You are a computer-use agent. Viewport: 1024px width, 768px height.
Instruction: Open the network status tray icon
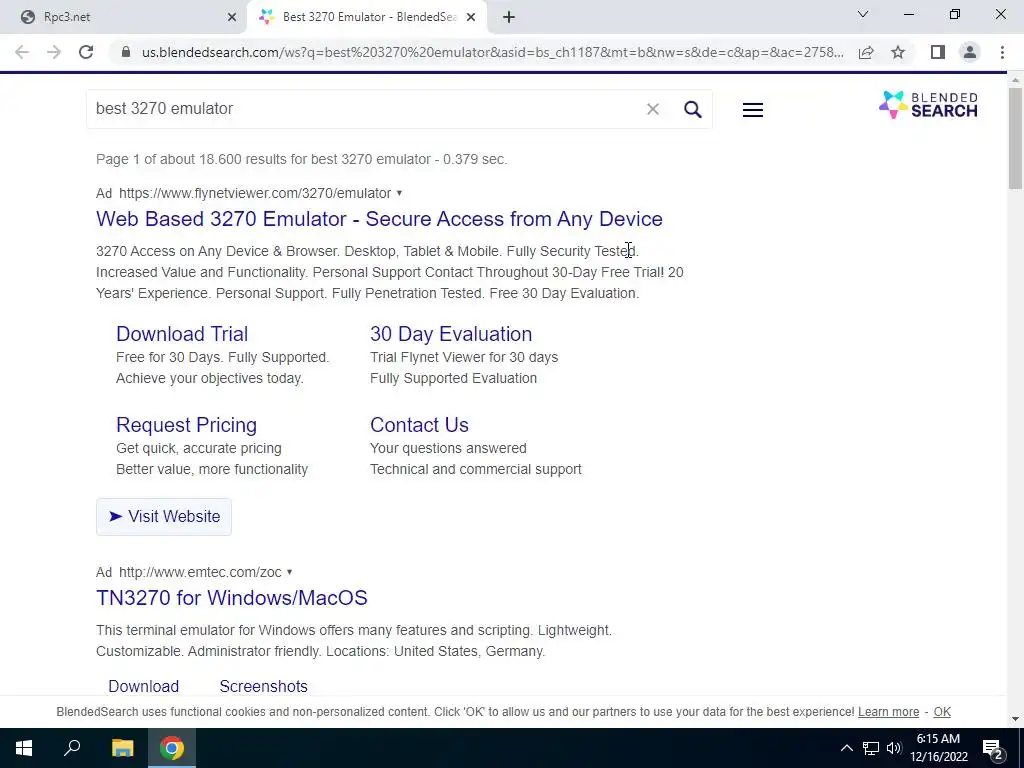[x=871, y=748]
